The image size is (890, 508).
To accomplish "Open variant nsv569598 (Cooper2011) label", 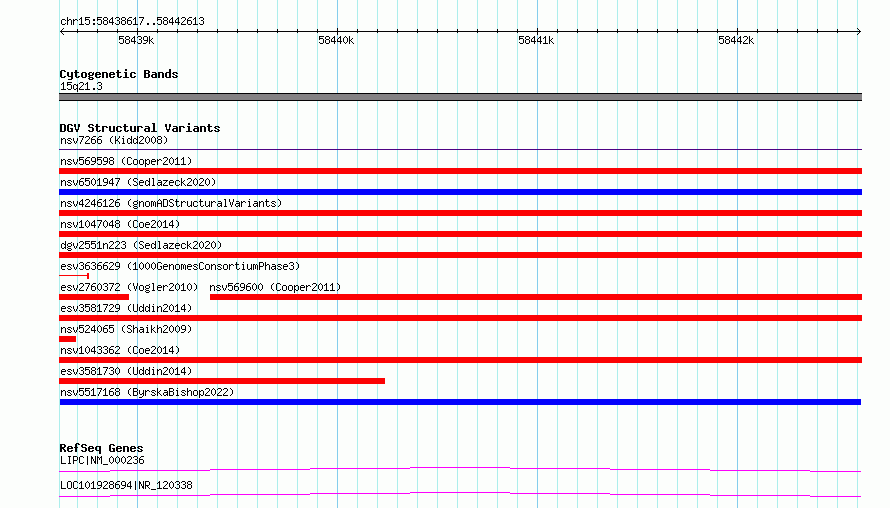I will coord(126,161).
